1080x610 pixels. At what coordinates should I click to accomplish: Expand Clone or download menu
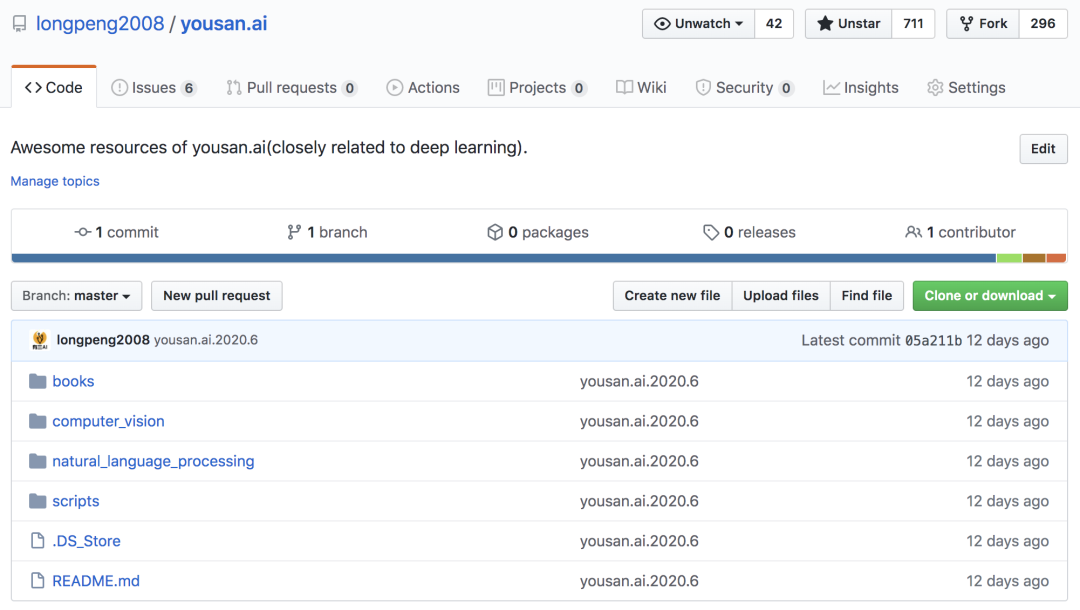[x=990, y=295]
